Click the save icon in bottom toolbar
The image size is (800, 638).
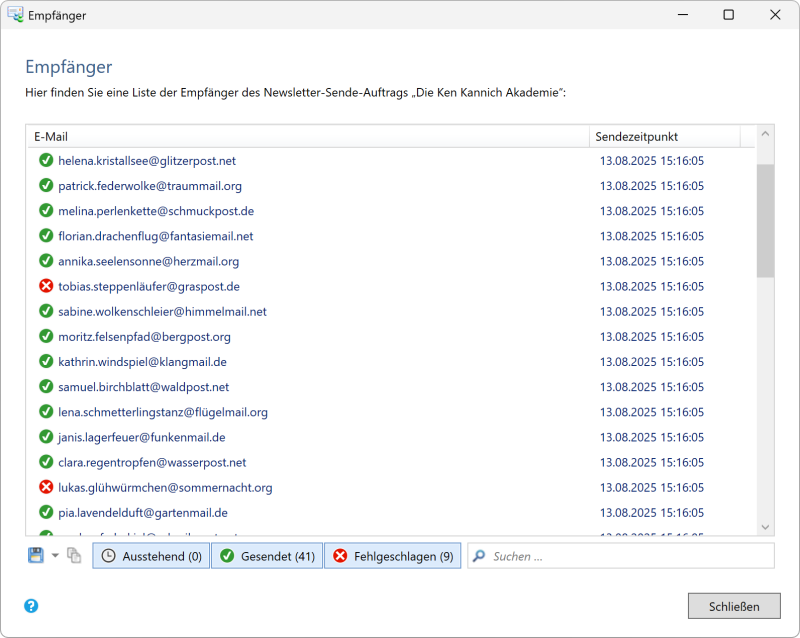(x=36, y=556)
